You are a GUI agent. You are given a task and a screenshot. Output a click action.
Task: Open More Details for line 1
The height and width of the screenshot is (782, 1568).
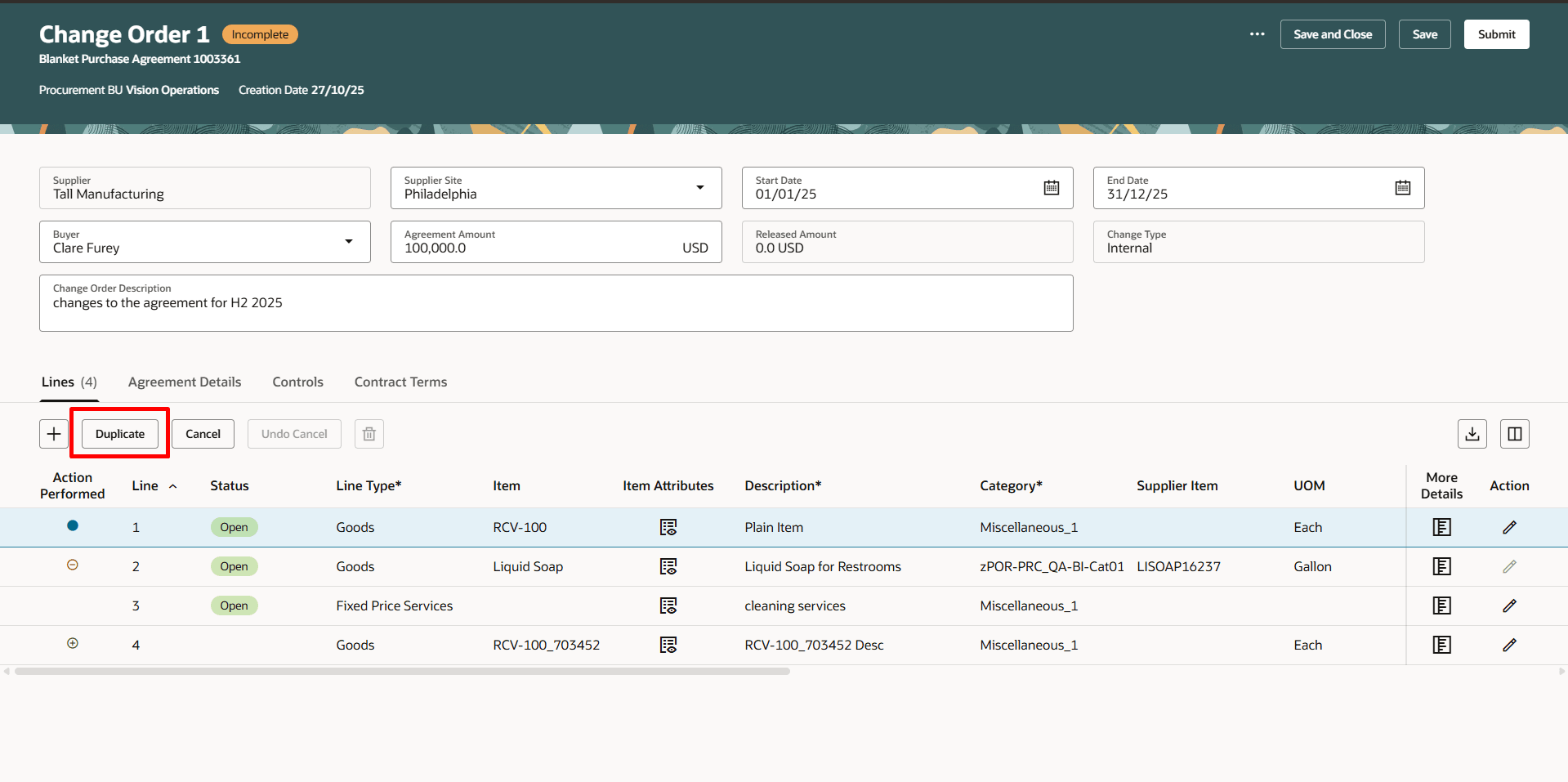1441,527
